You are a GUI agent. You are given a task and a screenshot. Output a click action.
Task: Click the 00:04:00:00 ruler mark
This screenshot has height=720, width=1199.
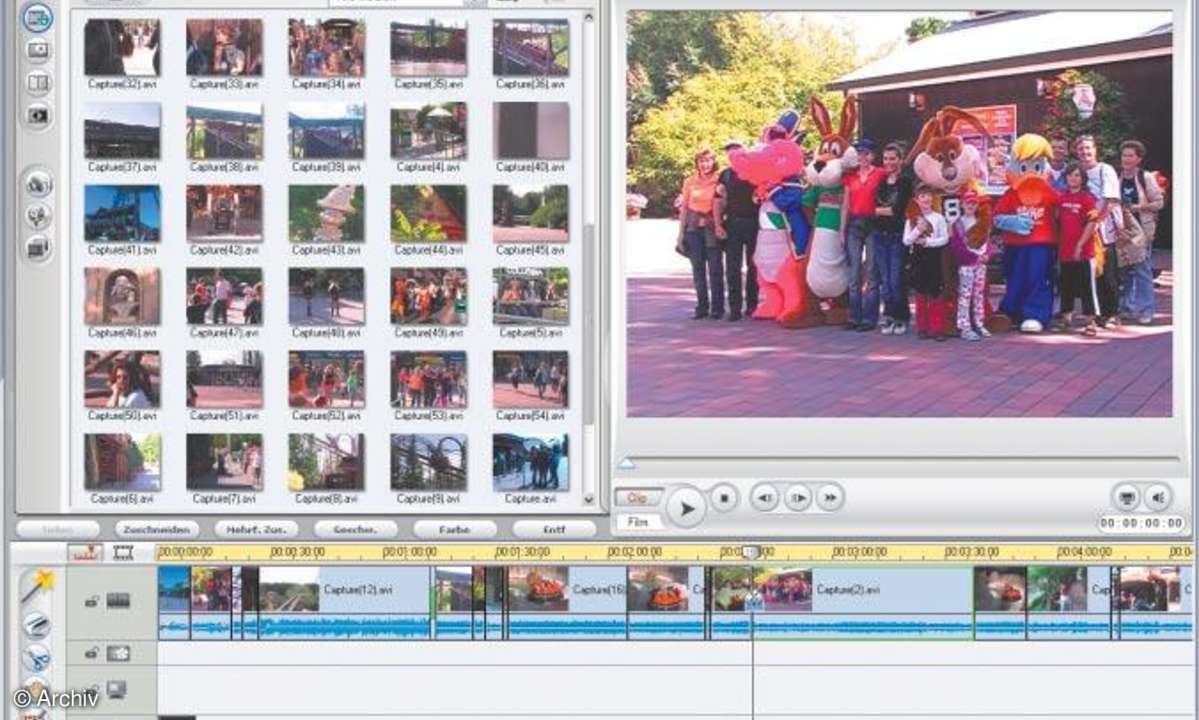click(1084, 552)
